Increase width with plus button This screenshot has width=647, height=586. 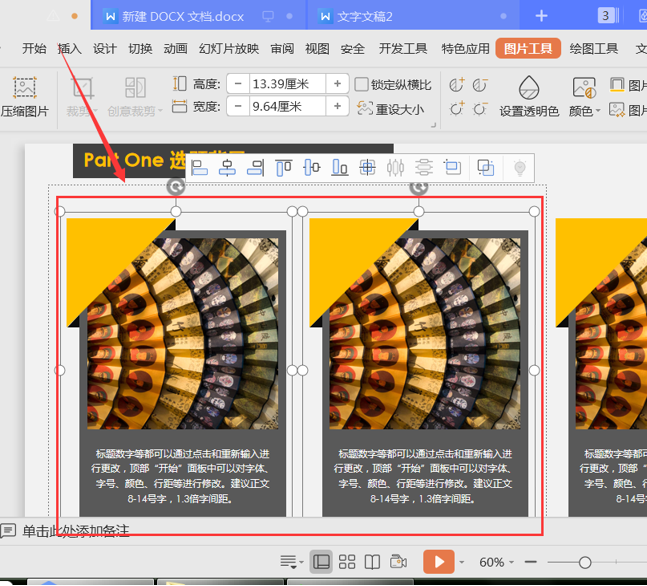coord(337,106)
